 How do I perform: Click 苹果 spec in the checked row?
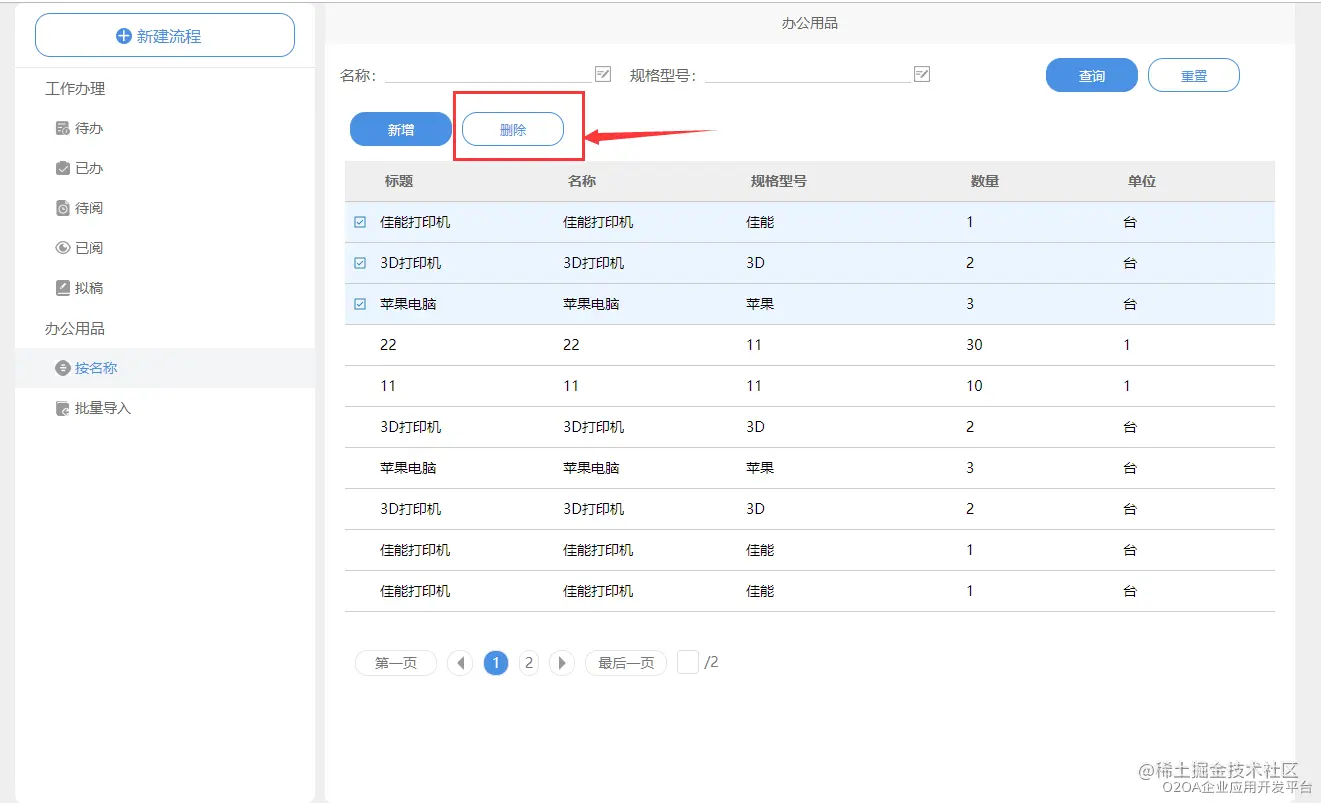[760, 304]
